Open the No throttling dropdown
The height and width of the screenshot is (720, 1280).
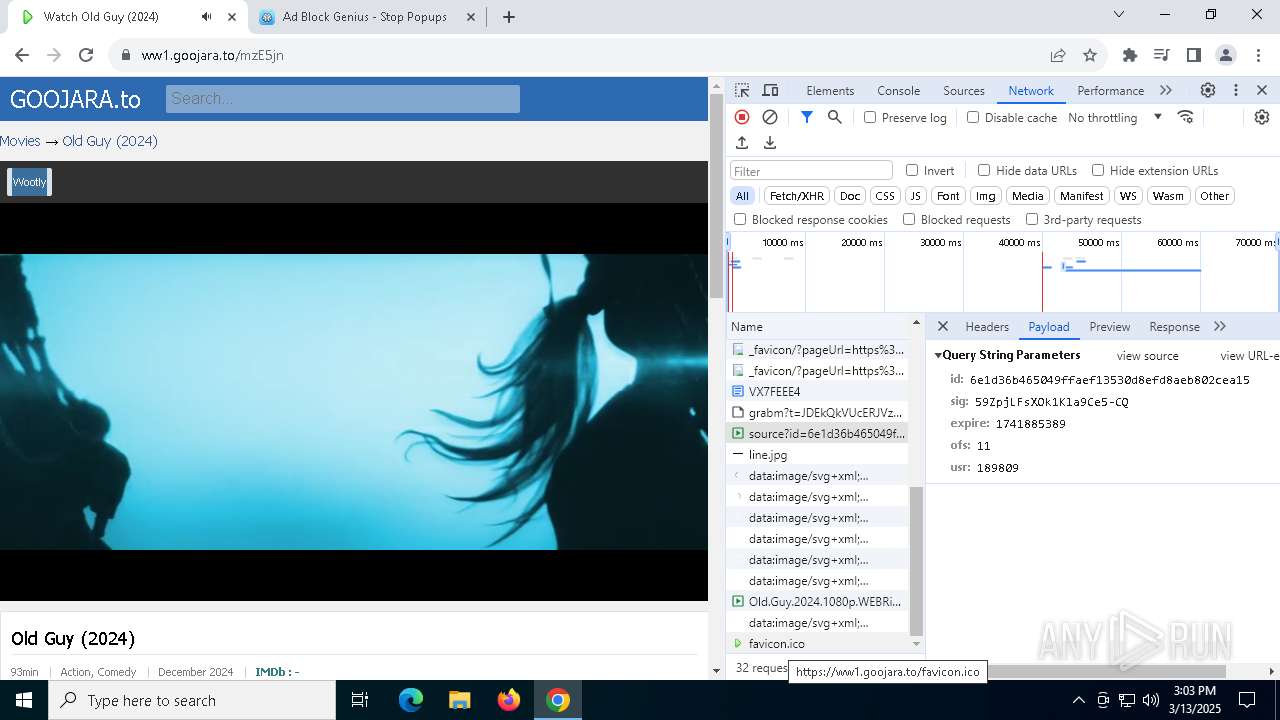pos(1115,117)
